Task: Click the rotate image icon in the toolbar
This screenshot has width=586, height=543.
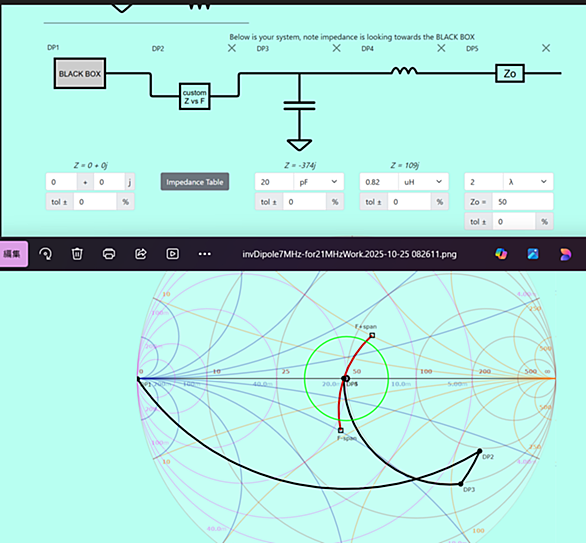Action: click(x=46, y=254)
